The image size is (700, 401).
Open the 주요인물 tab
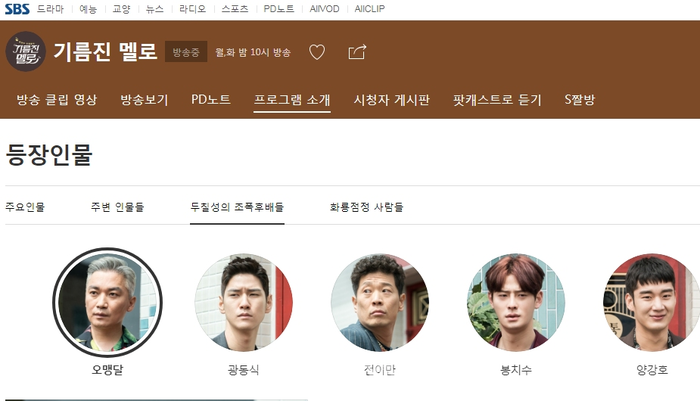point(25,207)
